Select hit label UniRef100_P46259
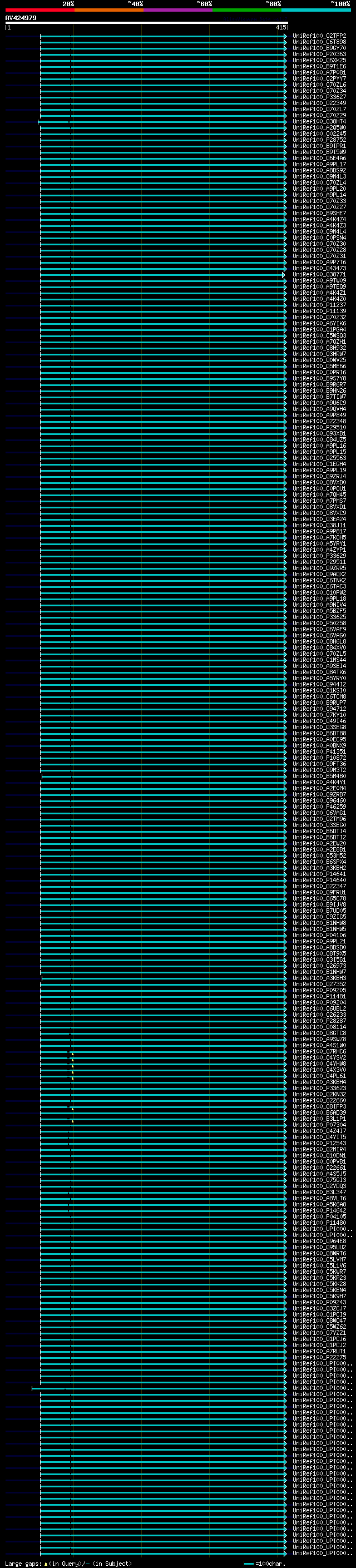Screen dimensions: 356x1568 pos(319,807)
